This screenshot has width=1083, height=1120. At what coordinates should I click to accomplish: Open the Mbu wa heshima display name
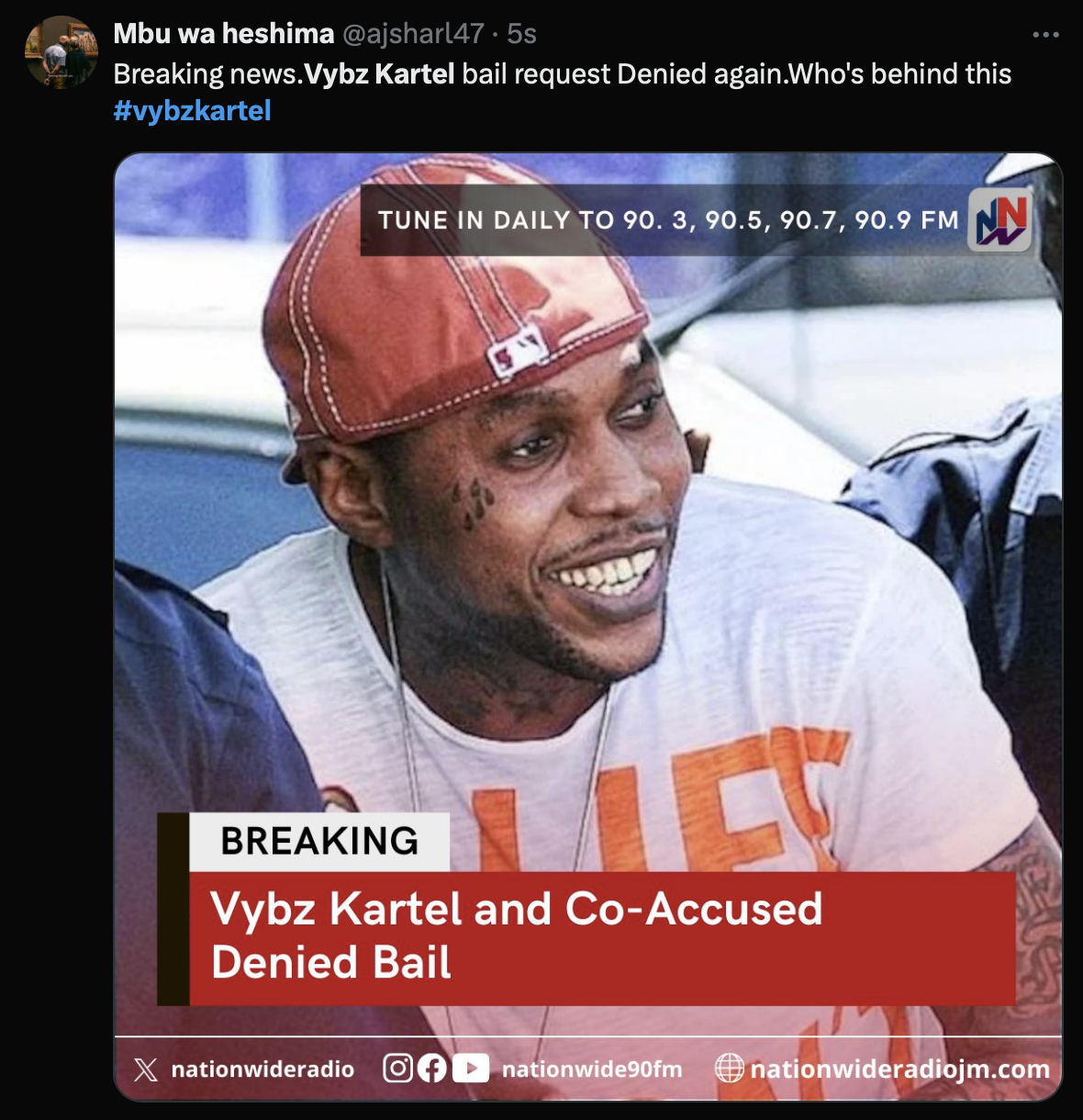[x=224, y=34]
